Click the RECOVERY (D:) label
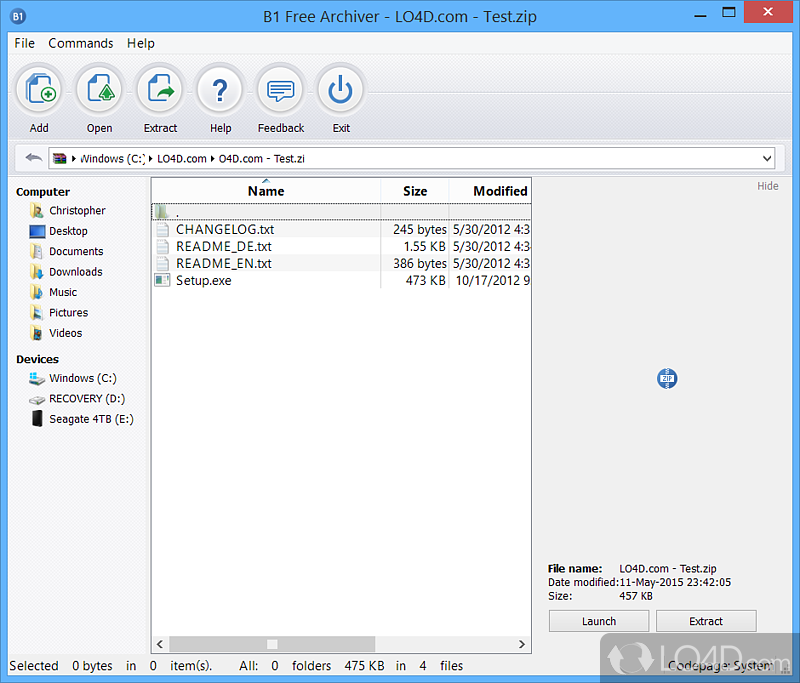 [x=87, y=398]
